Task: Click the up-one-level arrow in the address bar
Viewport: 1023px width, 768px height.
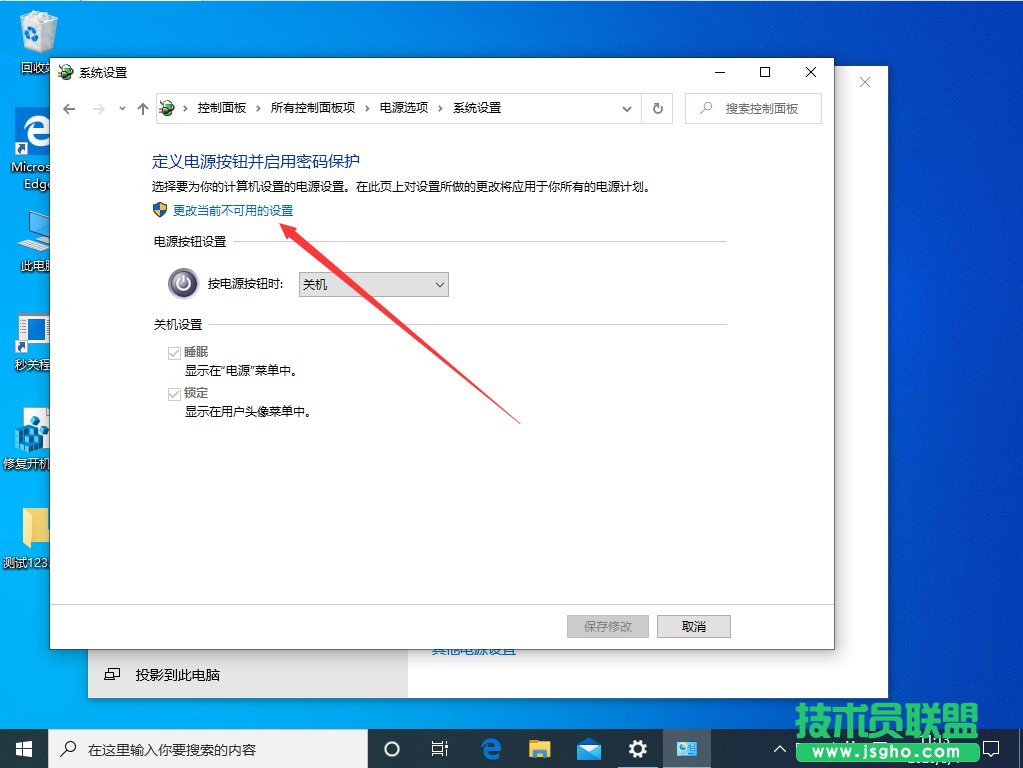Action: click(x=142, y=108)
